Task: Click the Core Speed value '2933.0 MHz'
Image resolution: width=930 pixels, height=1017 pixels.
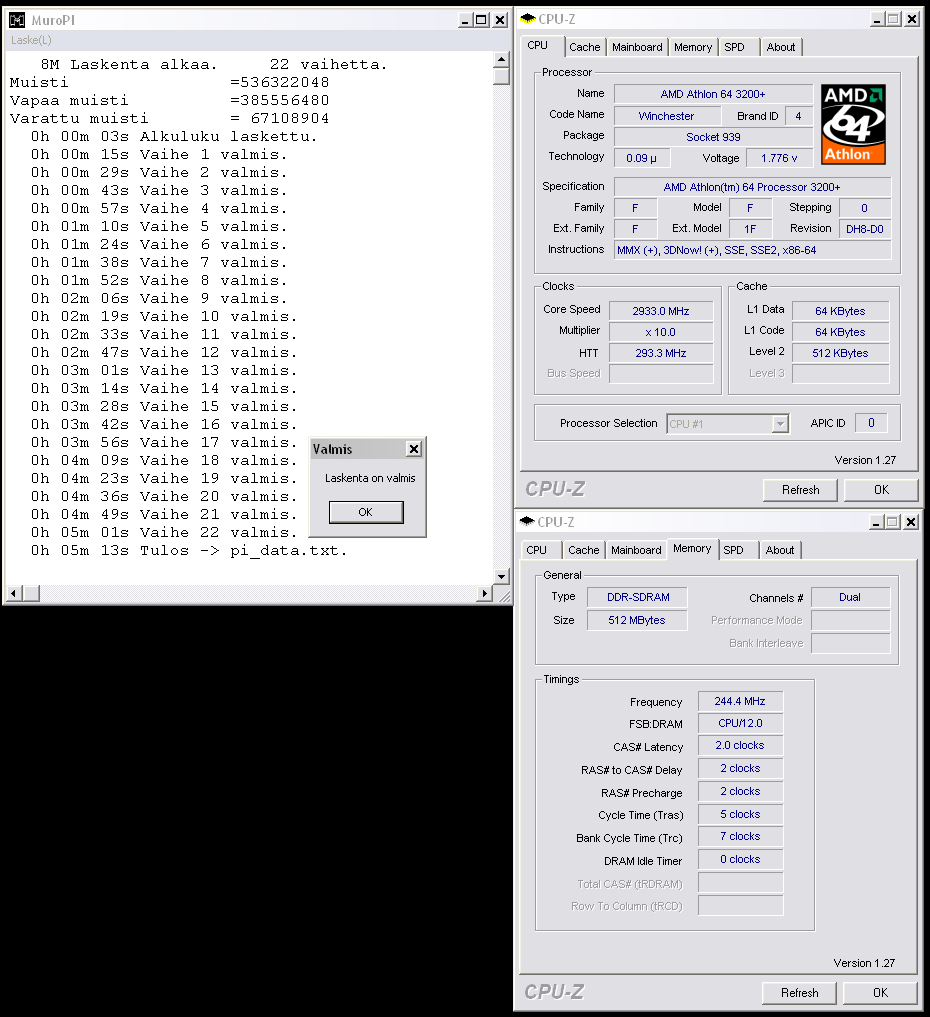Action: [x=661, y=311]
